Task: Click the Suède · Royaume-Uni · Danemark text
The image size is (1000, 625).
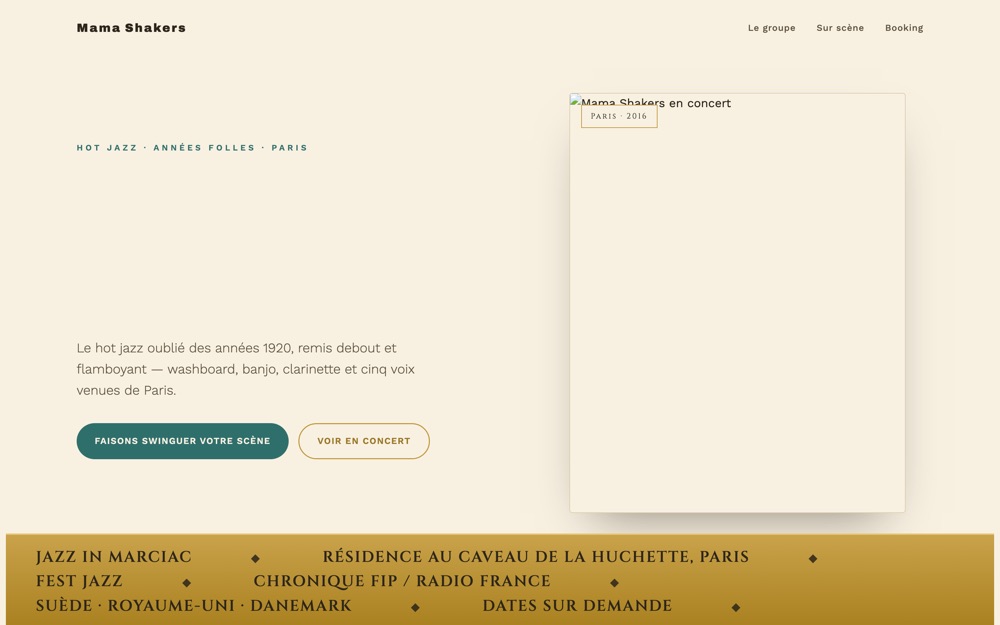Action: coord(194,605)
